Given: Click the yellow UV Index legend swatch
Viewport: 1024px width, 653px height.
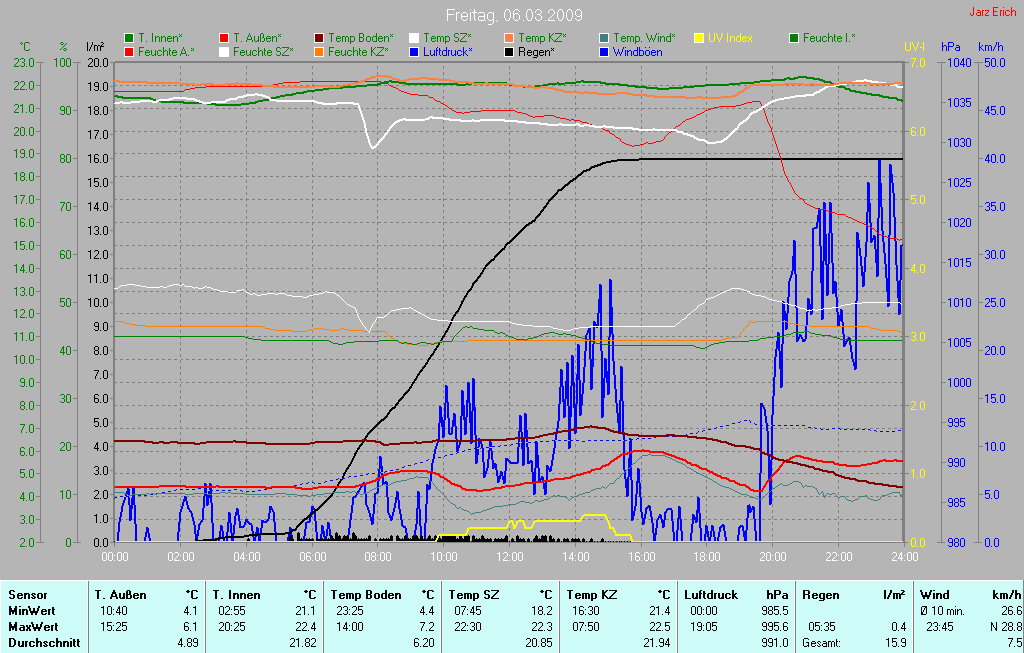Looking at the screenshot, I should point(699,38).
